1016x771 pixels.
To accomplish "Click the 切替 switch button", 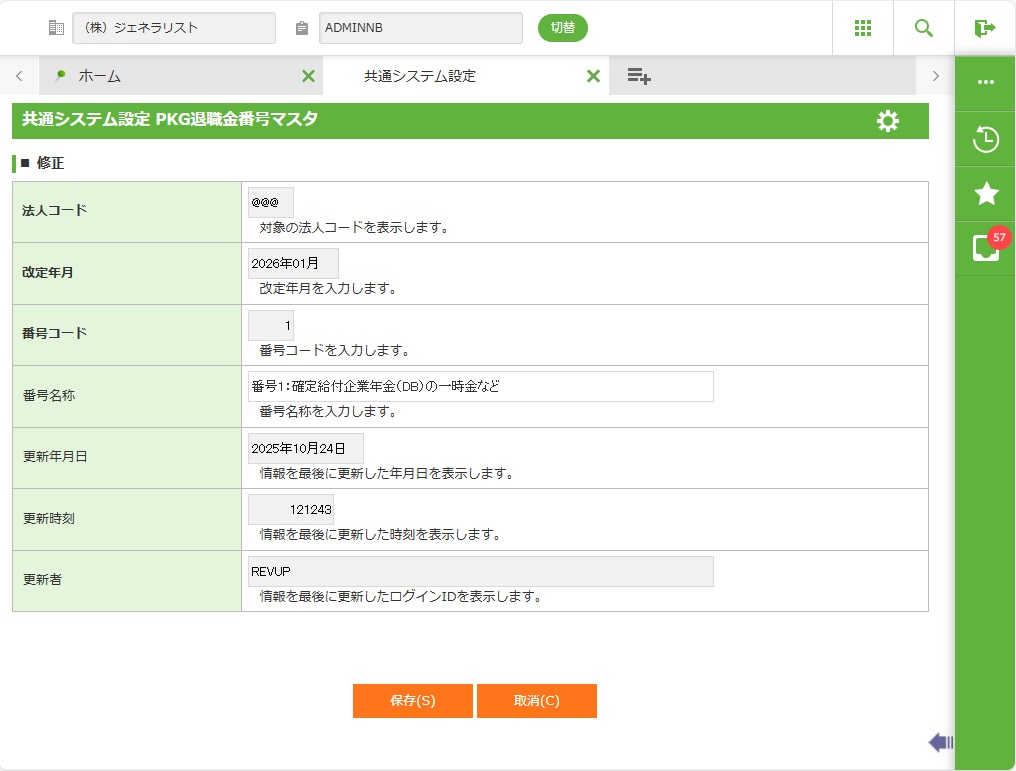I will tap(563, 28).
